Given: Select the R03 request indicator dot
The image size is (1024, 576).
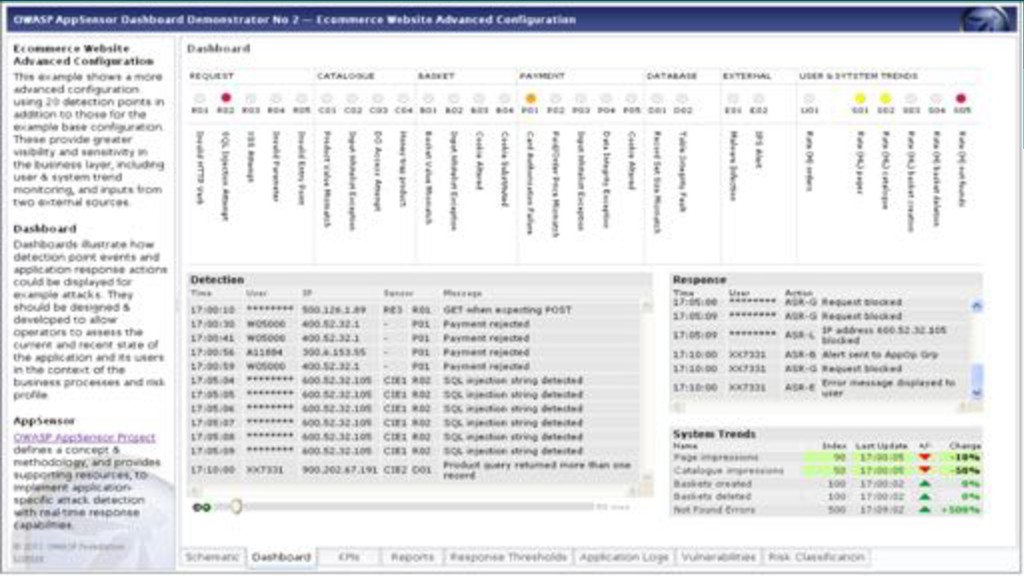Looking at the screenshot, I should point(251,98).
